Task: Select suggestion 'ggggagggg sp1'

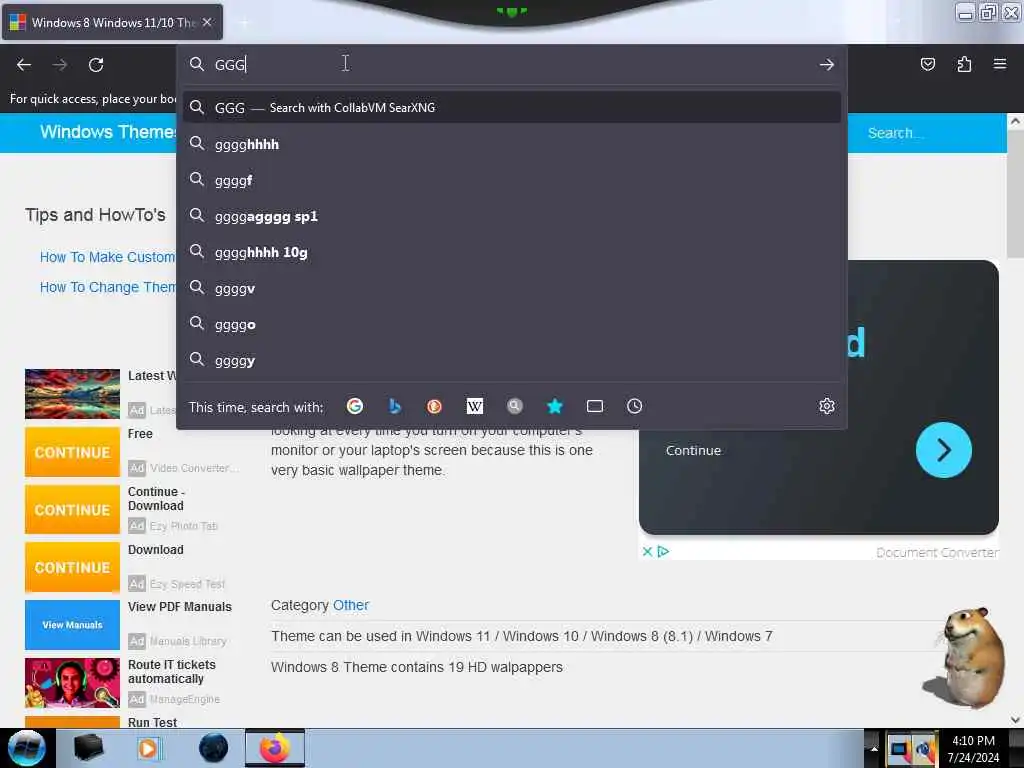Action: [x=512, y=216]
